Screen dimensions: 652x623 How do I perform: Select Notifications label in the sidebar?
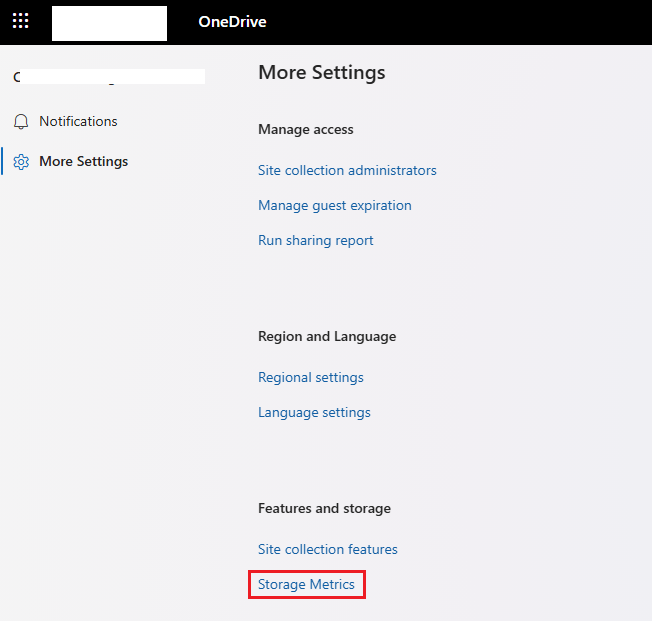pos(78,121)
